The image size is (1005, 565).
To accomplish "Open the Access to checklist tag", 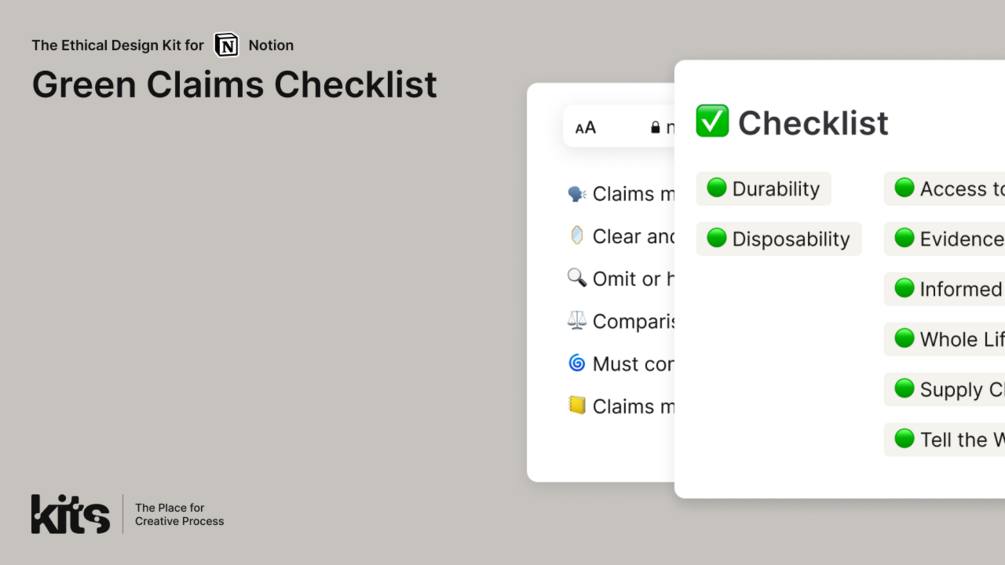I will [x=944, y=188].
